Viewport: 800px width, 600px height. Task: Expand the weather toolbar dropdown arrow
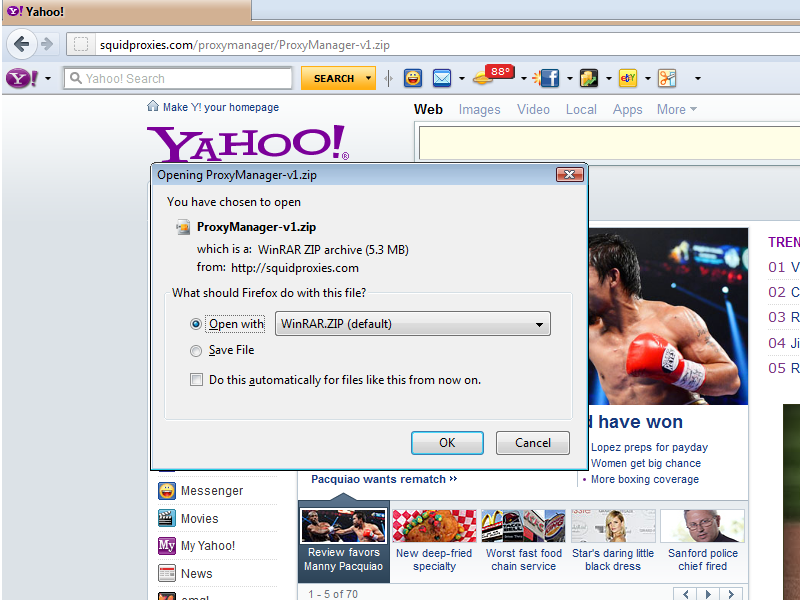[x=523, y=79]
